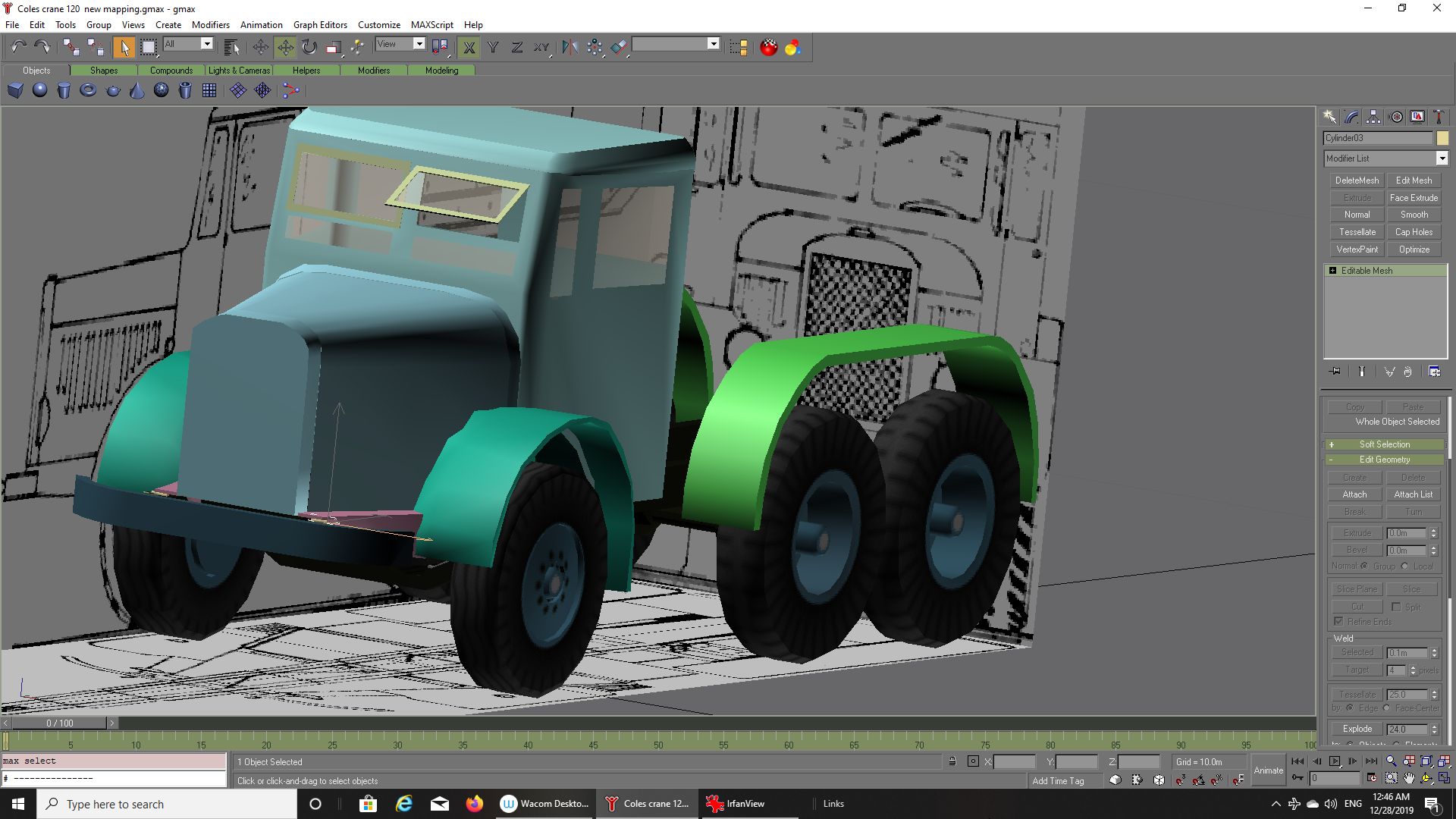Open the View coordinate system dropdown
The image size is (1456, 819).
419,44
